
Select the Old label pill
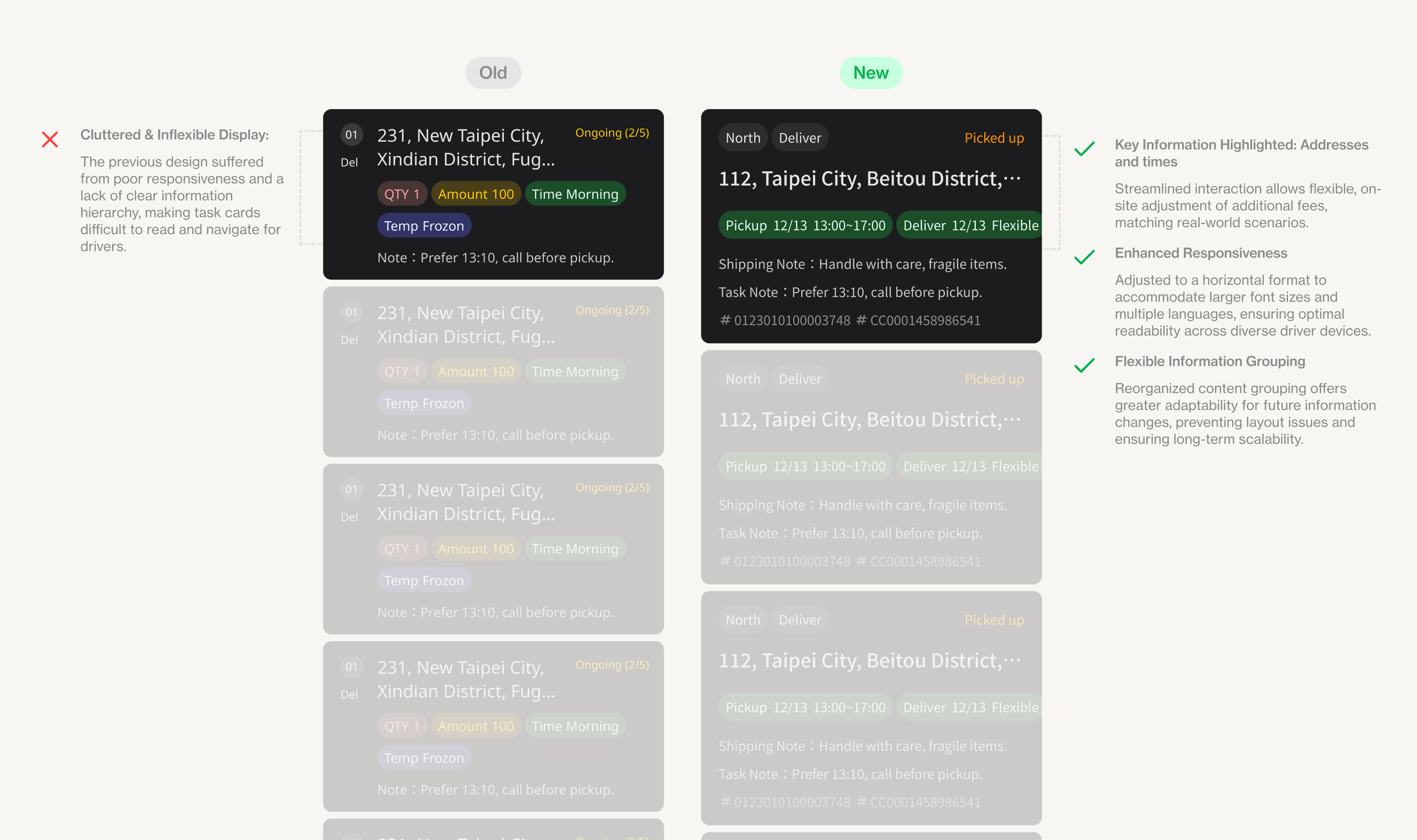tap(493, 72)
